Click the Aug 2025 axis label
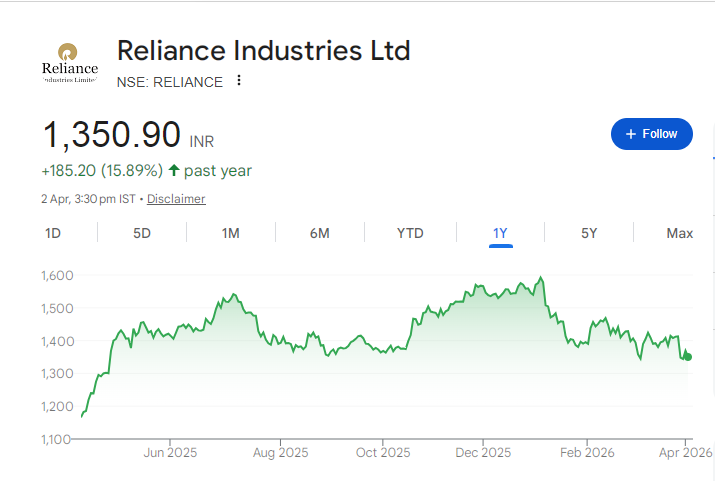Screen dimensions: 715x481 [x=280, y=453]
